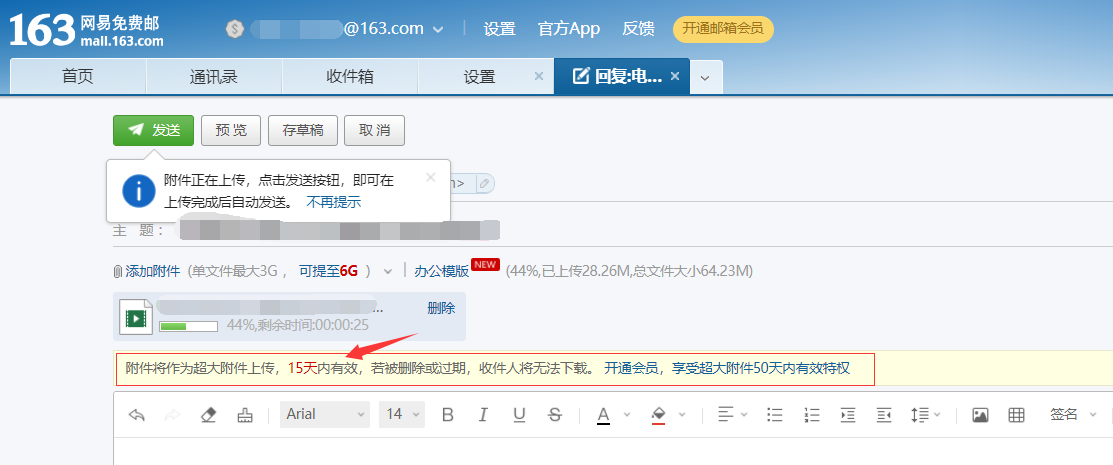Click the pencil edit icon beside recipient
The height and width of the screenshot is (465, 1113).
pyautogui.click(x=484, y=184)
